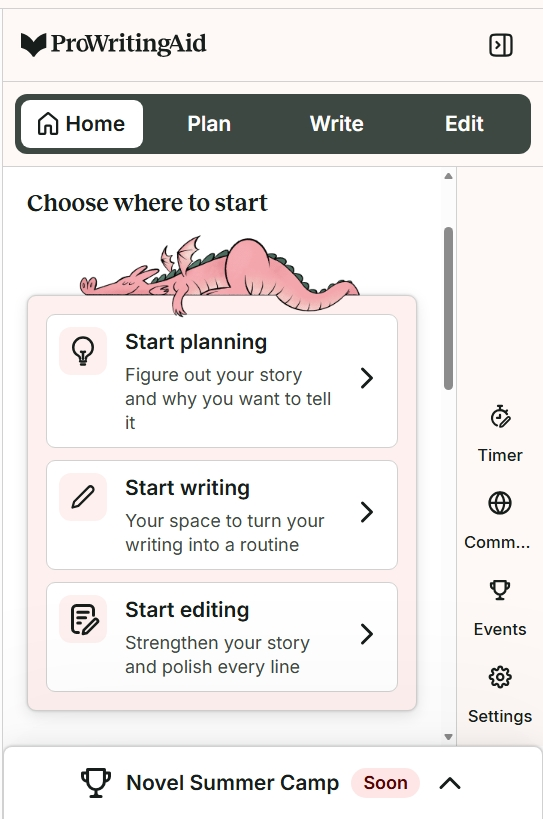This screenshot has height=819, width=543.
Task: Select the Home tab
Action: (x=82, y=124)
